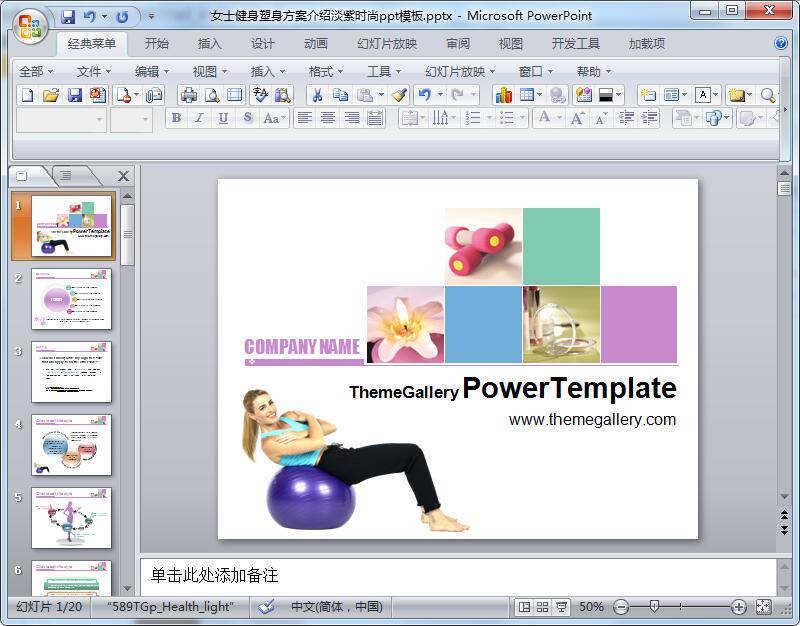800x626 pixels.
Task: Click the zoom magnifier icon in the toolbar
Action: (x=768, y=95)
